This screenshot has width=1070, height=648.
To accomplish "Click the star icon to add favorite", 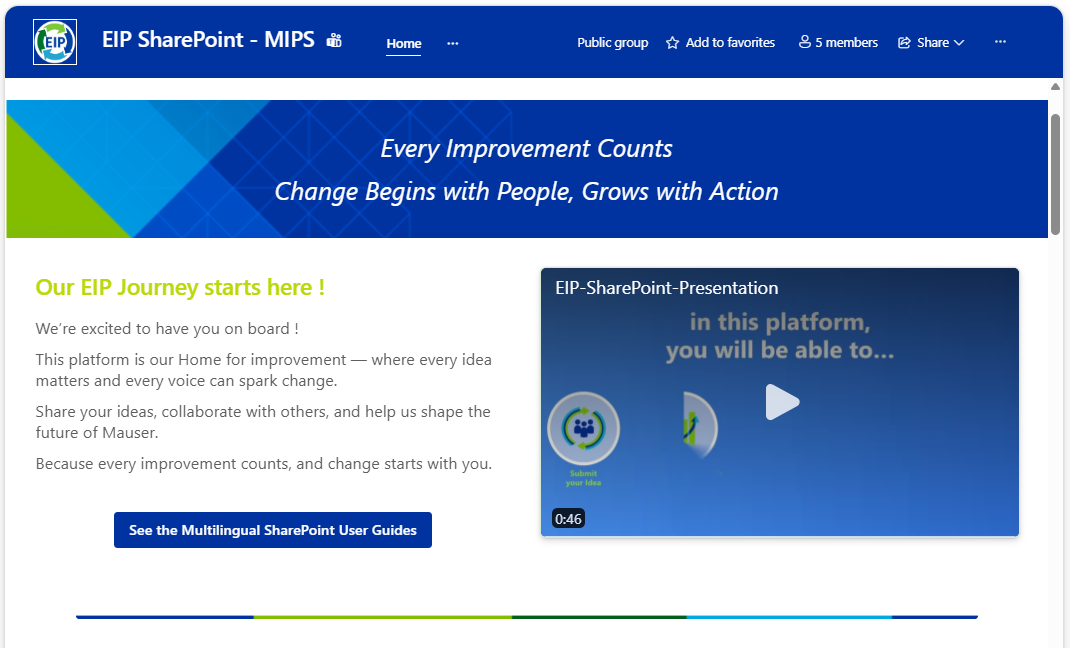I will click(672, 43).
